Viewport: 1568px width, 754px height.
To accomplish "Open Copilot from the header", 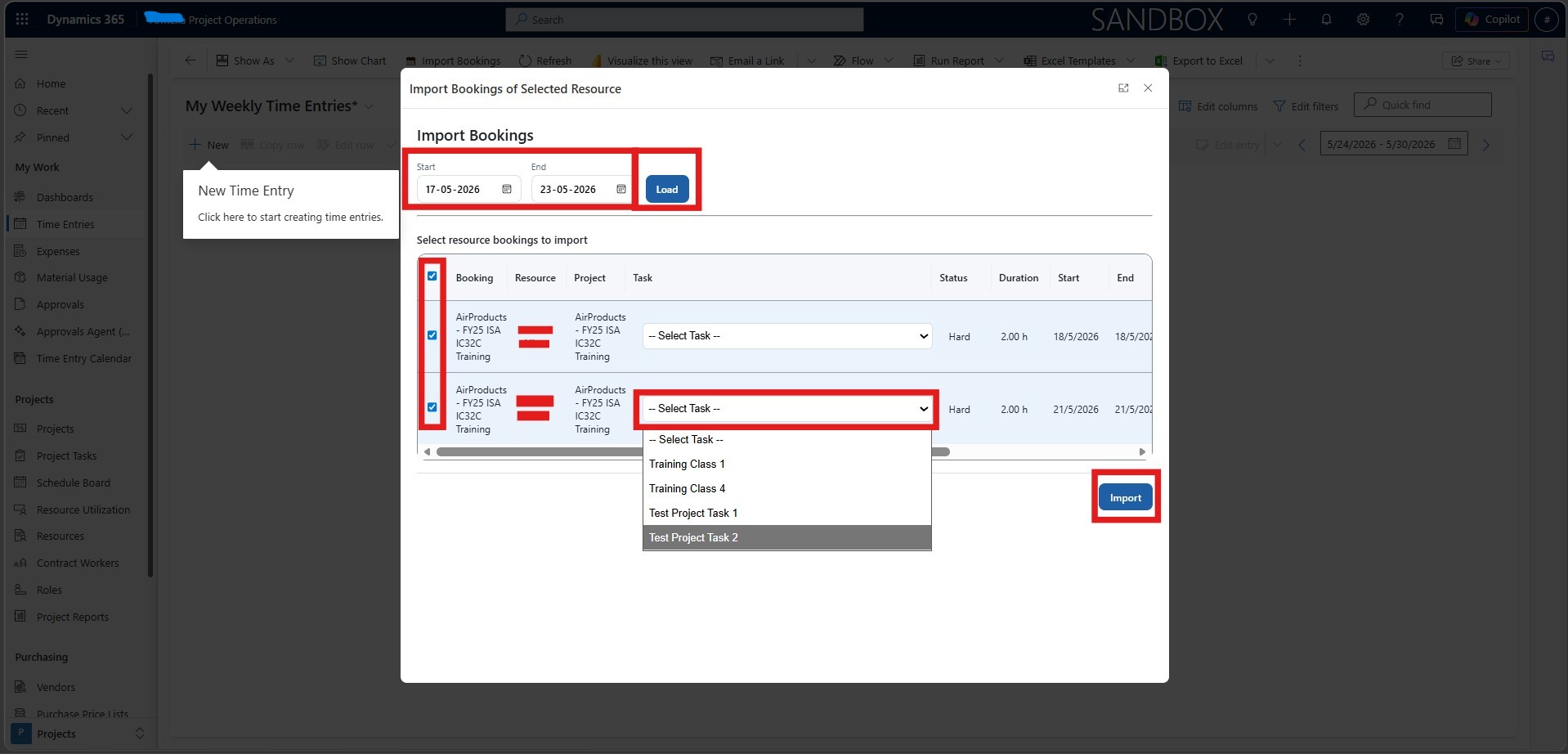I will pyautogui.click(x=1492, y=20).
